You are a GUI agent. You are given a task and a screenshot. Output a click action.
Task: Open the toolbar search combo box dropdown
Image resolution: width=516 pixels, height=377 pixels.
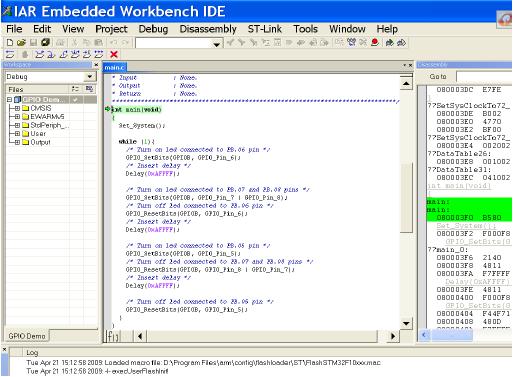click(x=217, y=43)
